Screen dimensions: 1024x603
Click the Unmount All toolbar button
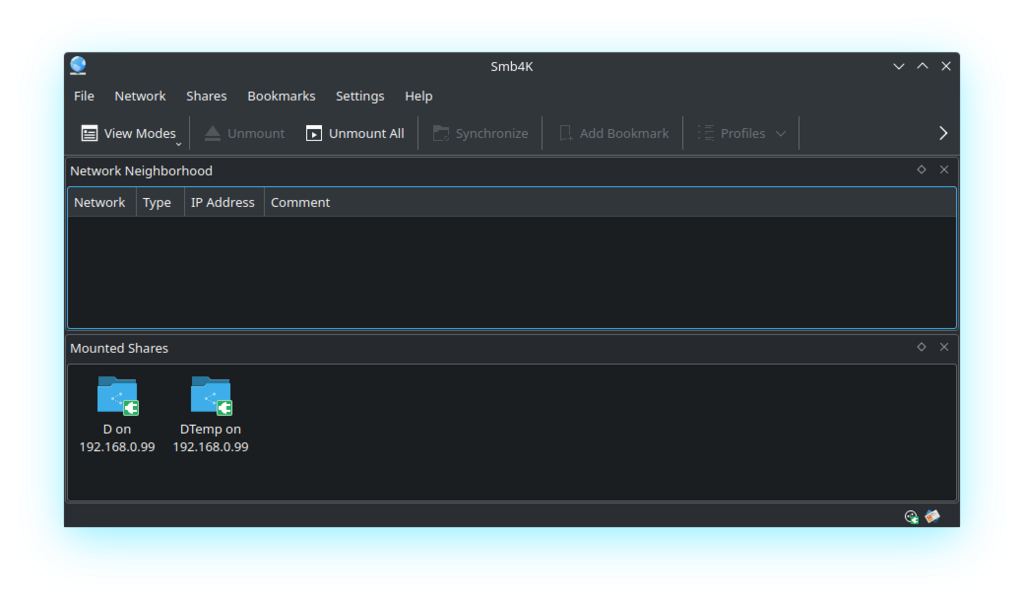(x=355, y=133)
